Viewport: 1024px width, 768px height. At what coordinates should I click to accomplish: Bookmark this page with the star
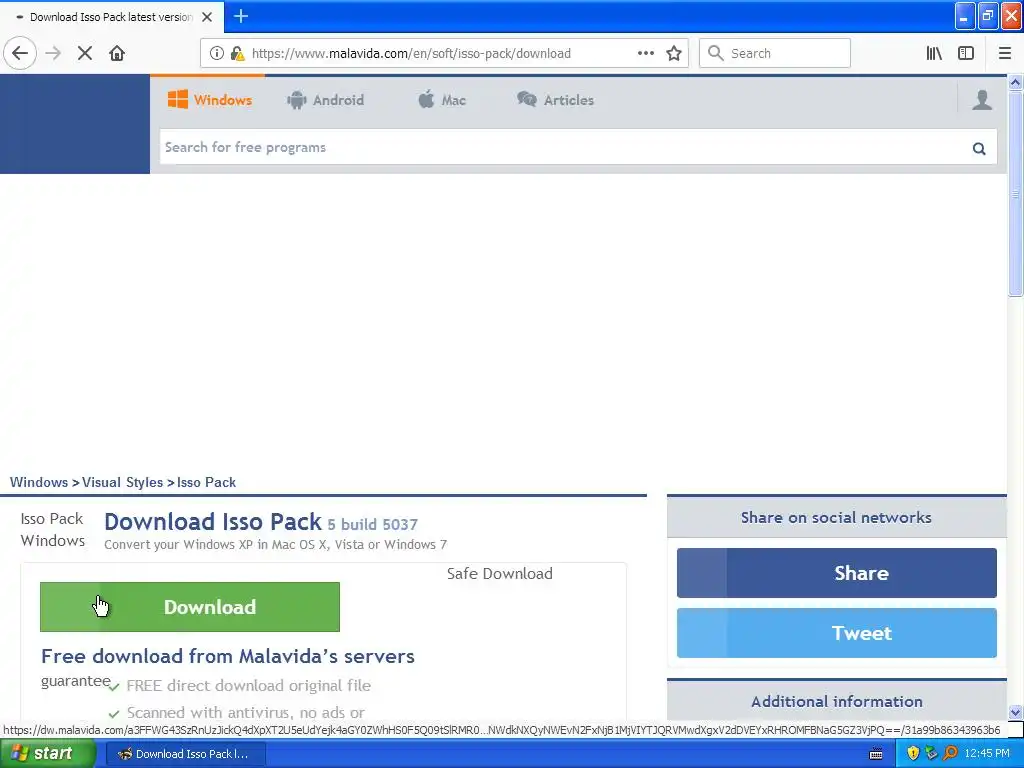(674, 54)
